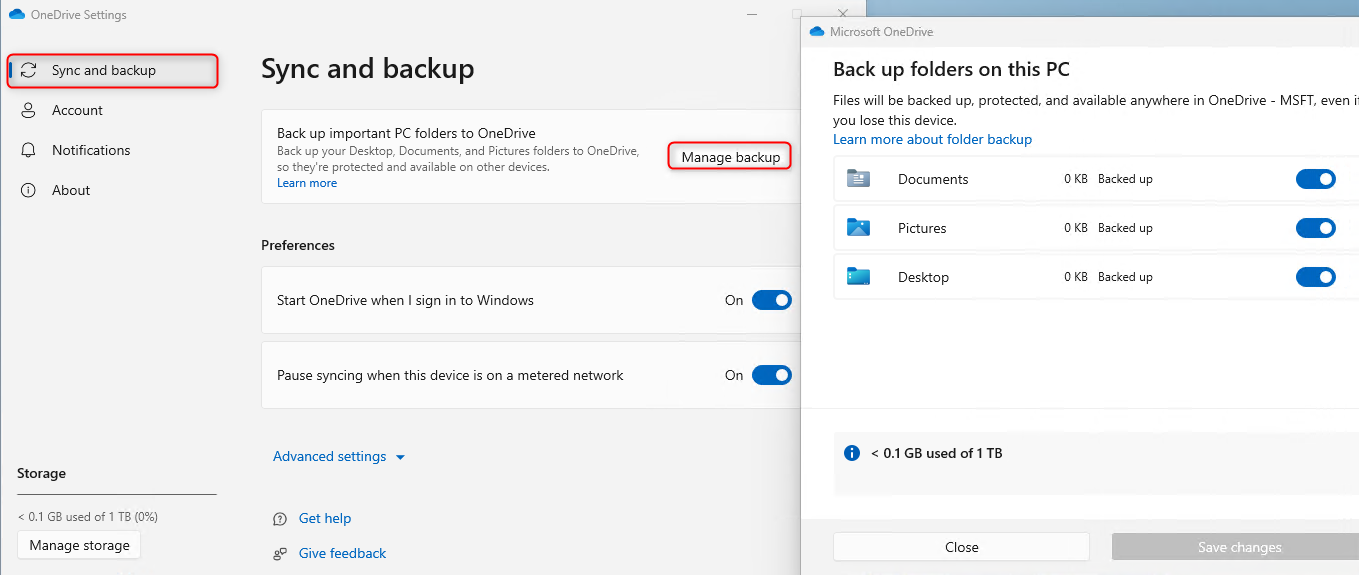Click the Give feedback person icon
The height and width of the screenshot is (575, 1359).
tap(280, 553)
